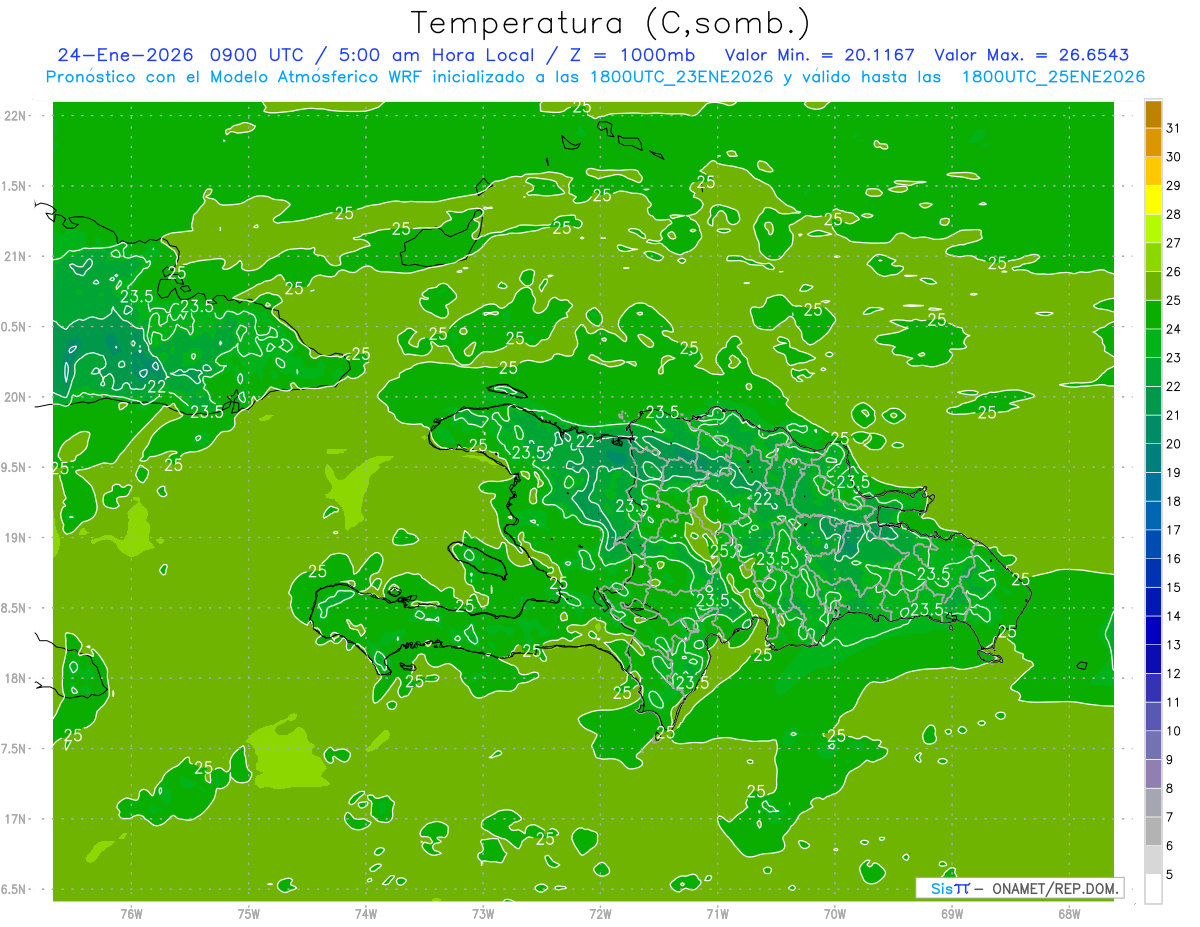
Task: Click the '20N' latitude axis label
Action: point(15,397)
